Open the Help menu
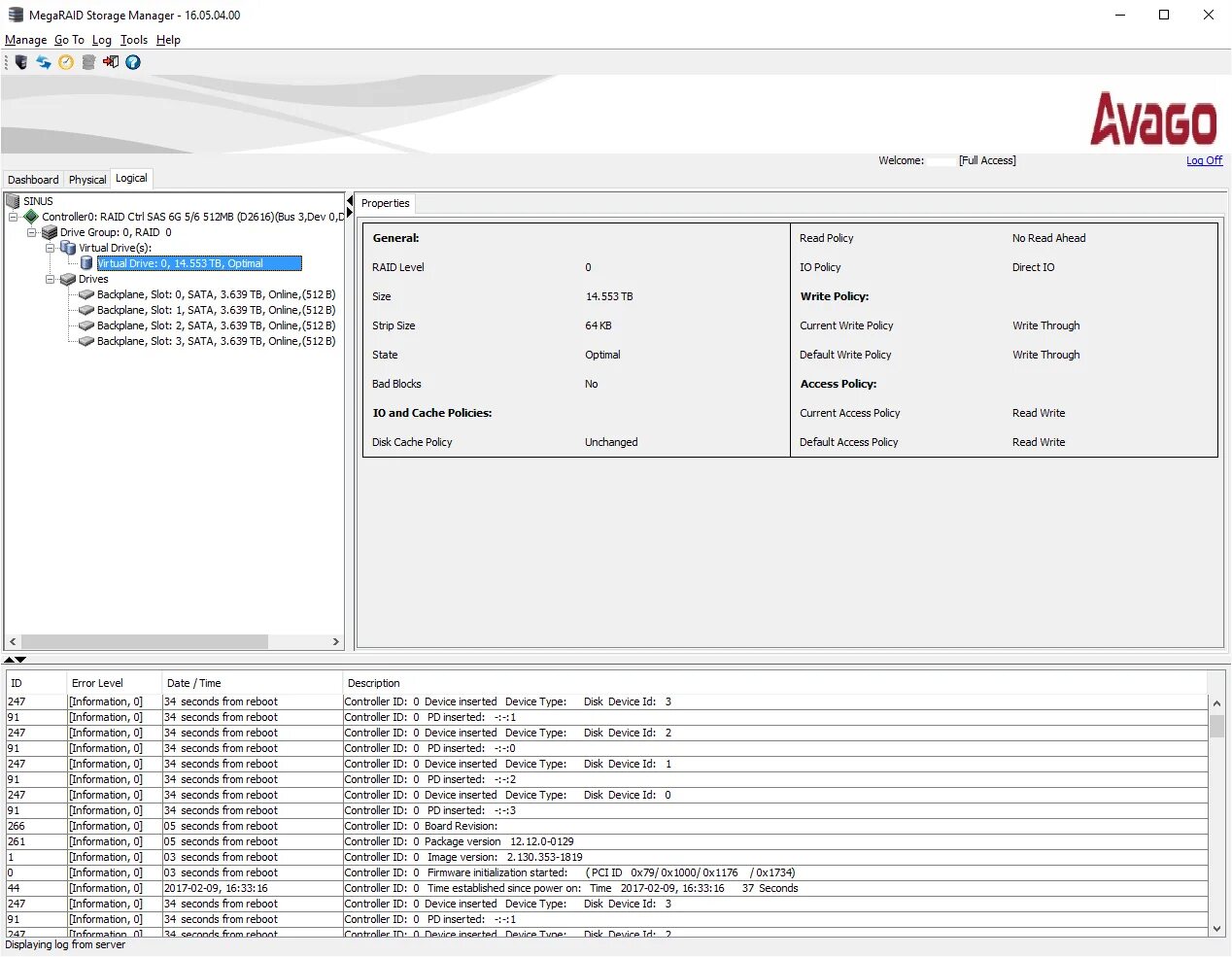 168,40
